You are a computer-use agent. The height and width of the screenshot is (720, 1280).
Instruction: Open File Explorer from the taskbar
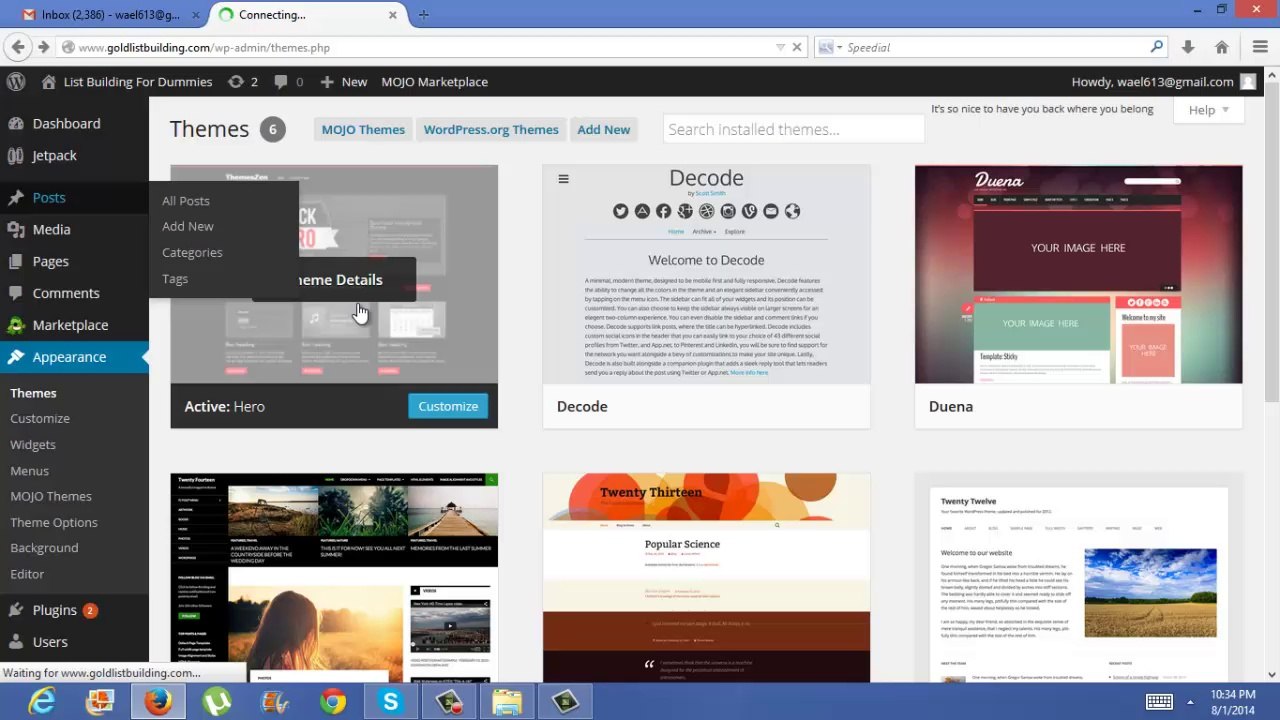point(507,702)
